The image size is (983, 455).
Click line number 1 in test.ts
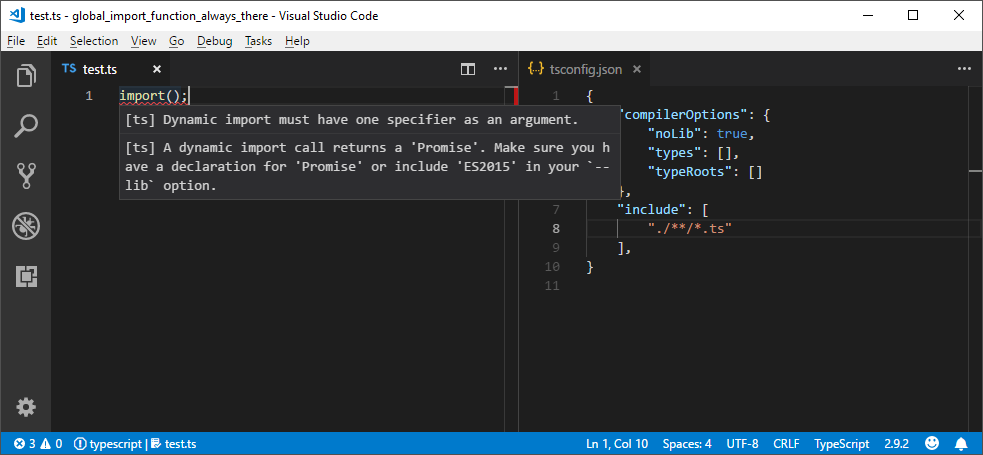88,96
